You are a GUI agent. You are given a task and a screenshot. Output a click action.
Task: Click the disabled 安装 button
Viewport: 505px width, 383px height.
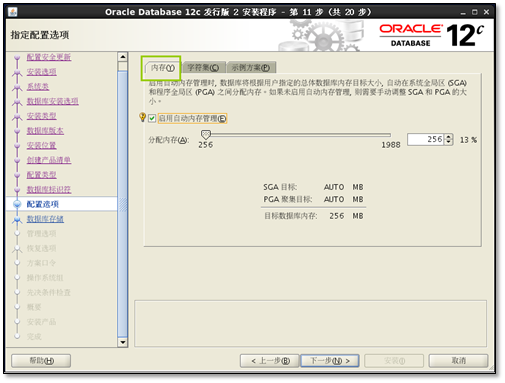pyautogui.click(x=394, y=361)
